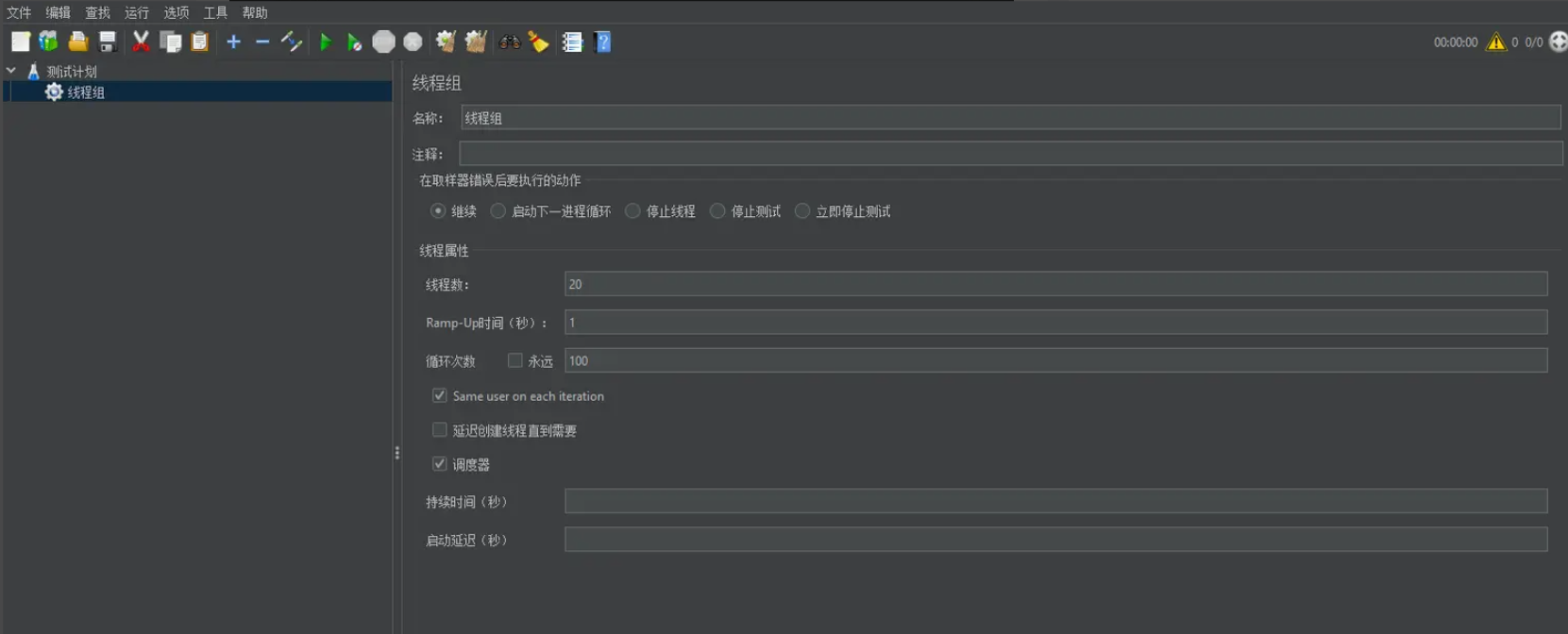Open the Templates icon in the toolbar
The height and width of the screenshot is (634, 1568).
point(48,42)
